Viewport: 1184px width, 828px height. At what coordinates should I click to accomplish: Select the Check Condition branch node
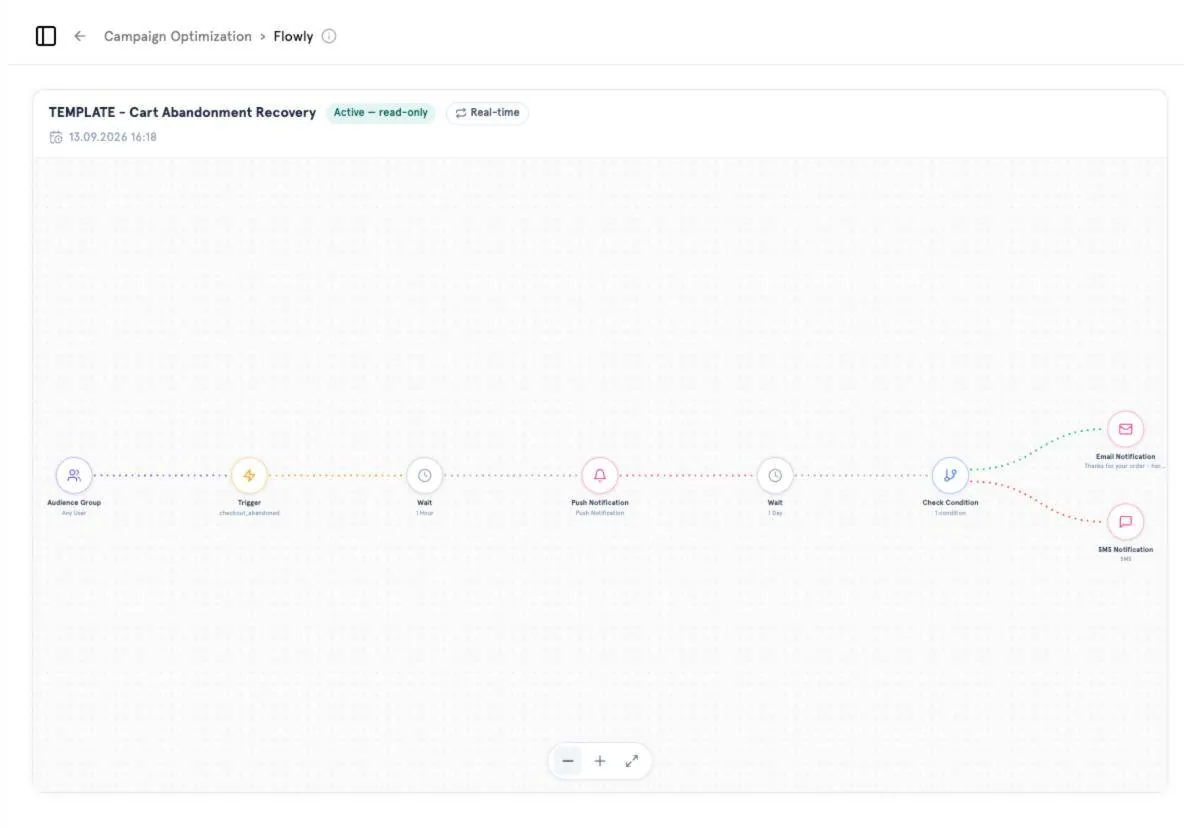coord(950,476)
